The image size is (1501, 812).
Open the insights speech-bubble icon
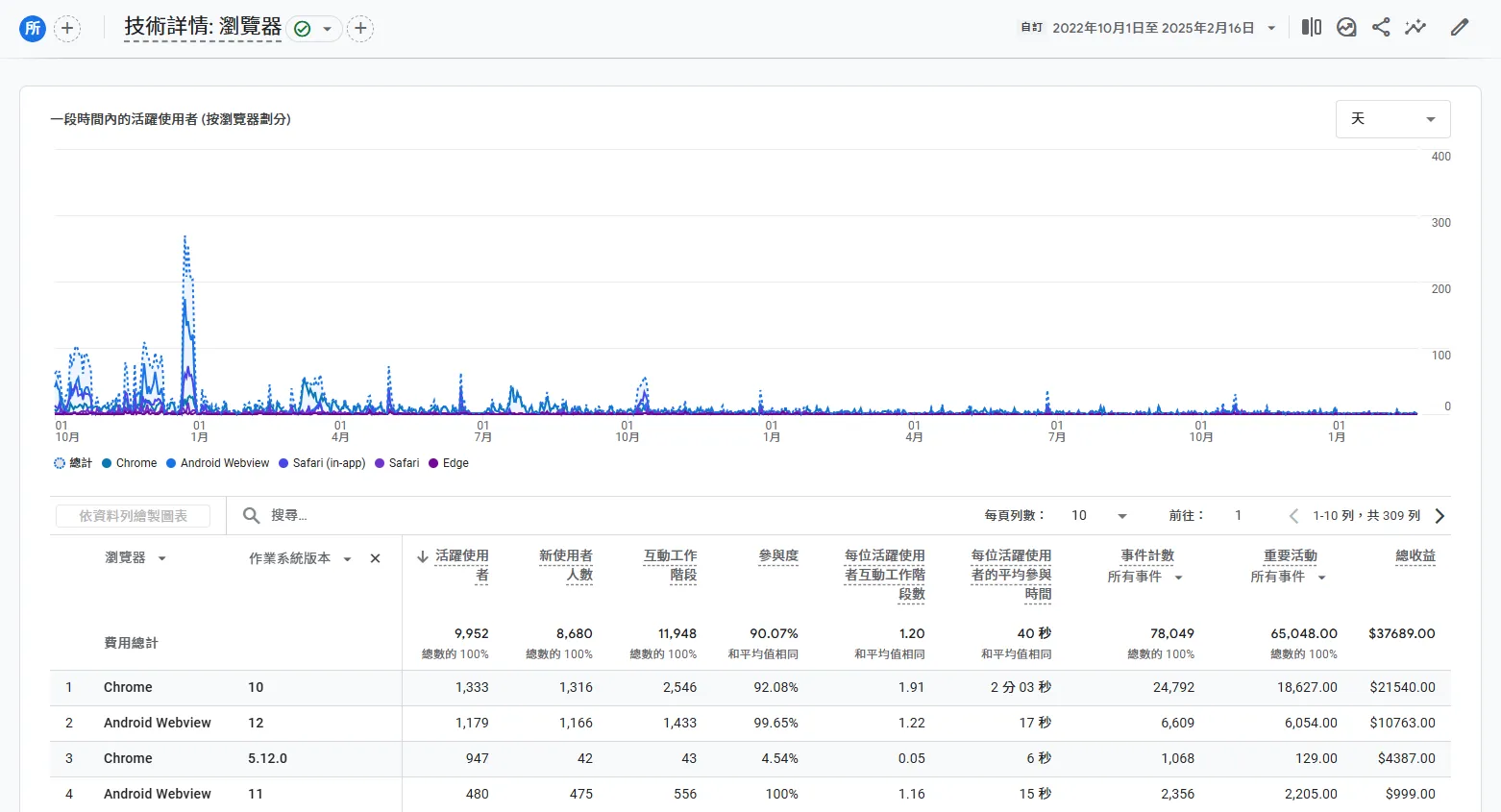1346,27
